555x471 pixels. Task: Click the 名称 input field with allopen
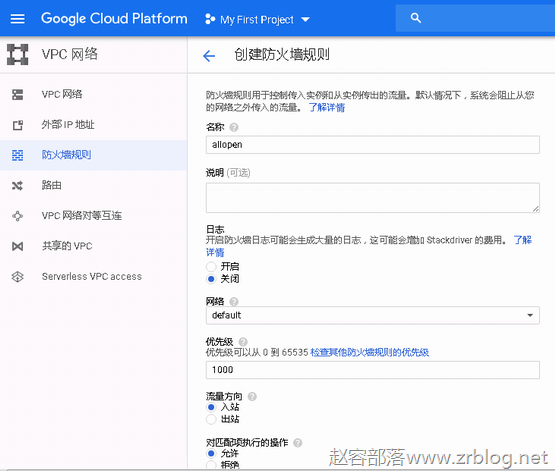click(x=373, y=145)
